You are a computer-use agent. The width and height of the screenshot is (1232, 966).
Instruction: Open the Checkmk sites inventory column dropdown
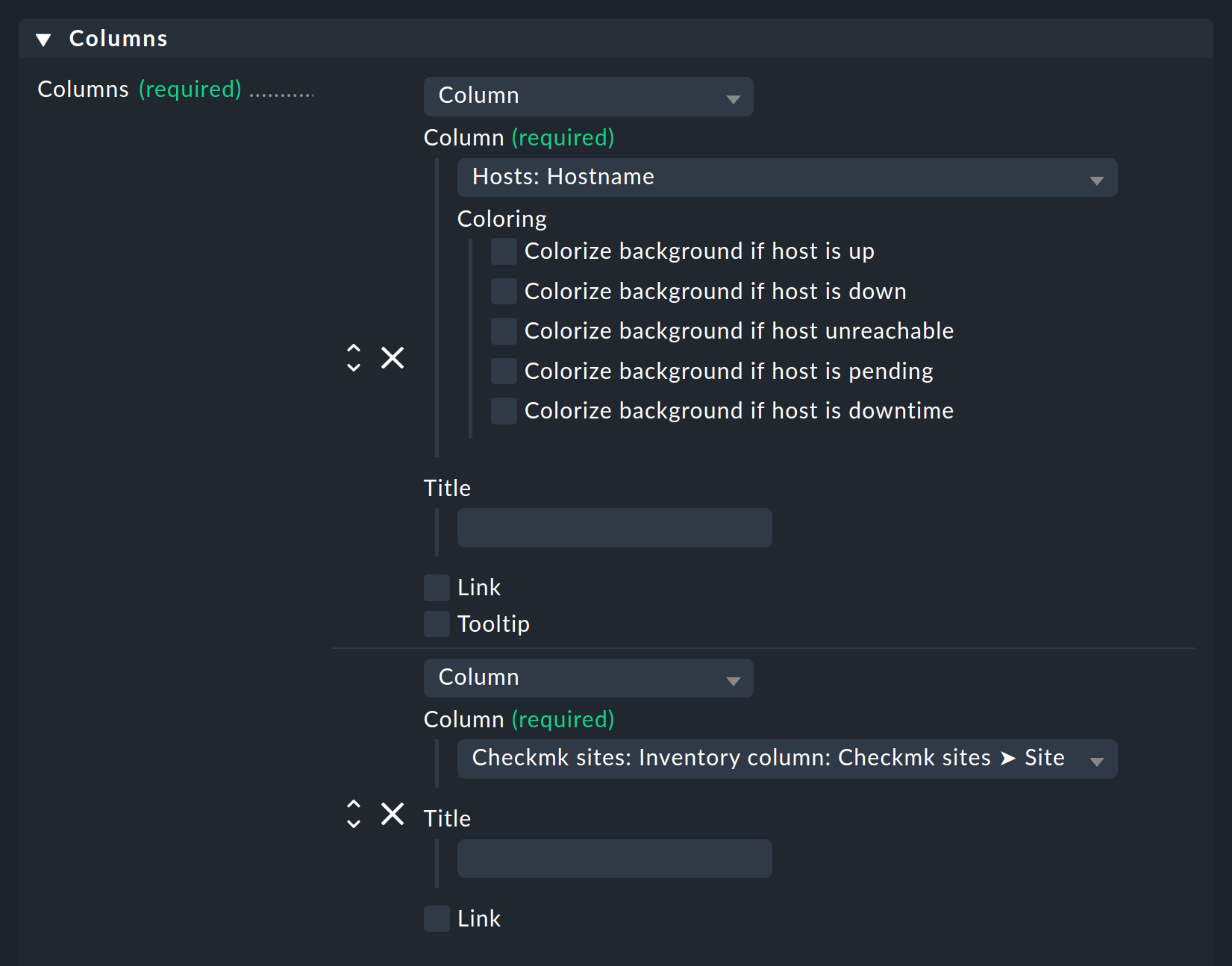[x=787, y=759]
